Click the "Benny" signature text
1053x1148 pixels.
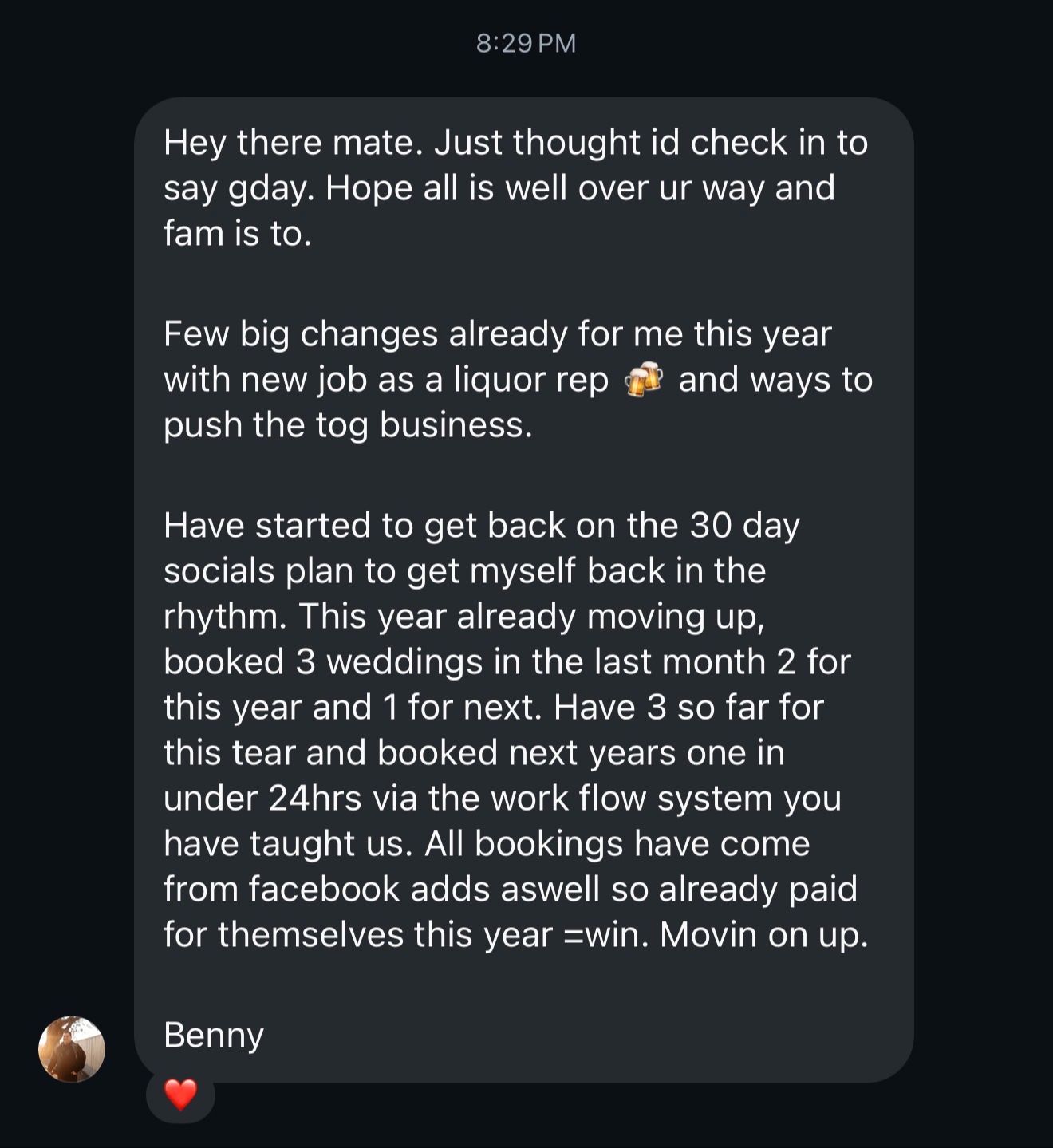click(213, 1035)
